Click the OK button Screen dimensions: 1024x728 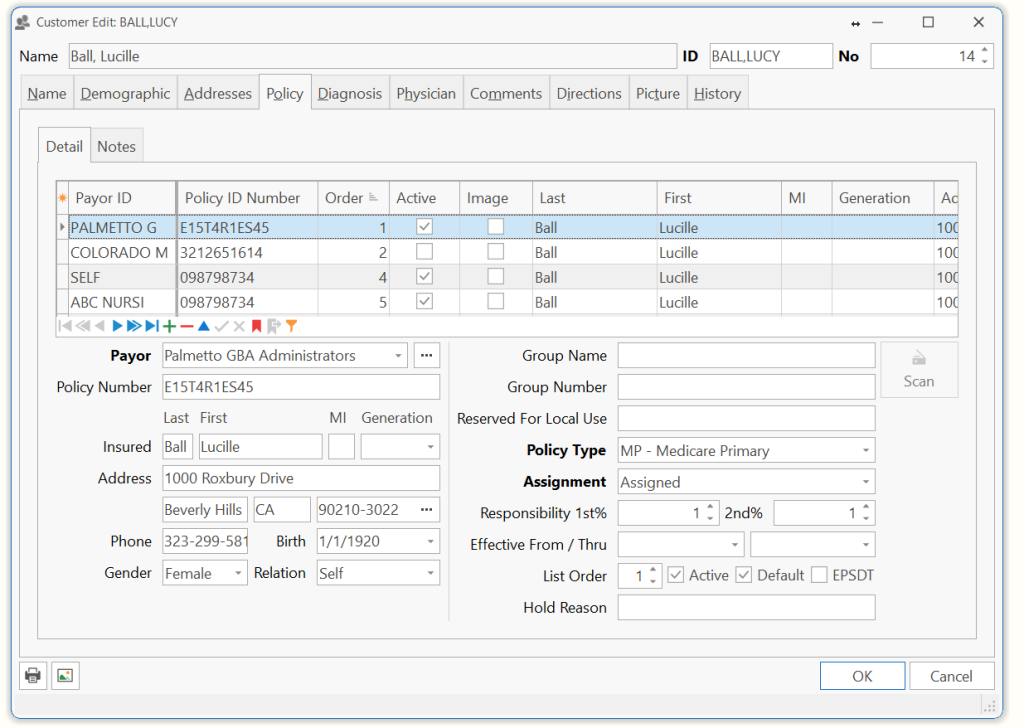pos(862,676)
